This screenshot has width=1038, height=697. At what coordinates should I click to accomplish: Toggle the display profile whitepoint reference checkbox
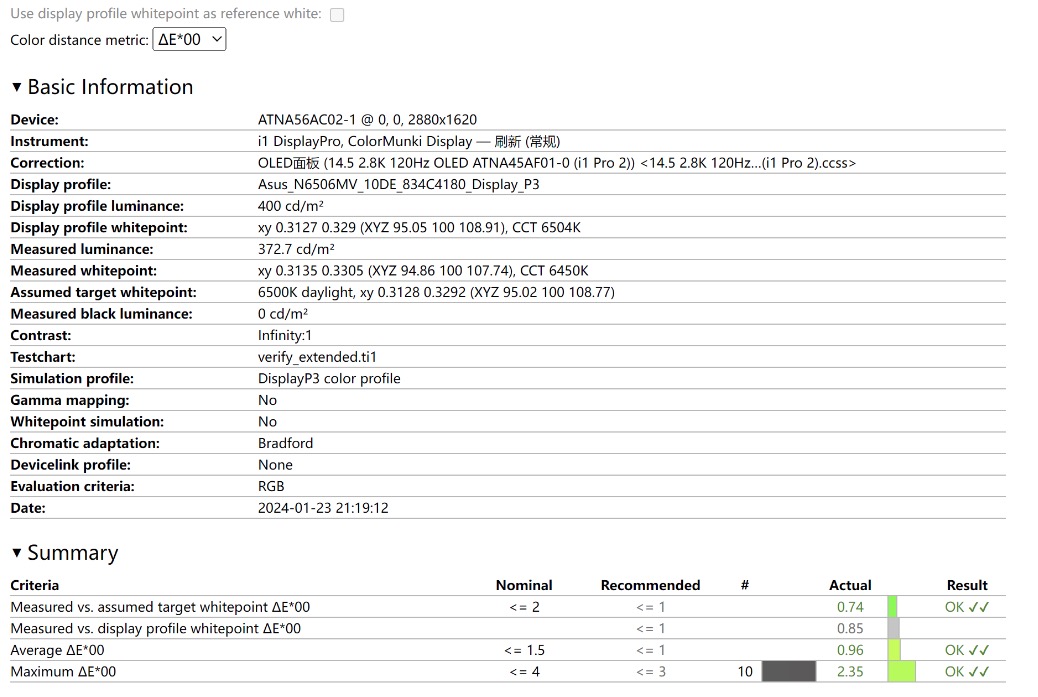(x=337, y=15)
